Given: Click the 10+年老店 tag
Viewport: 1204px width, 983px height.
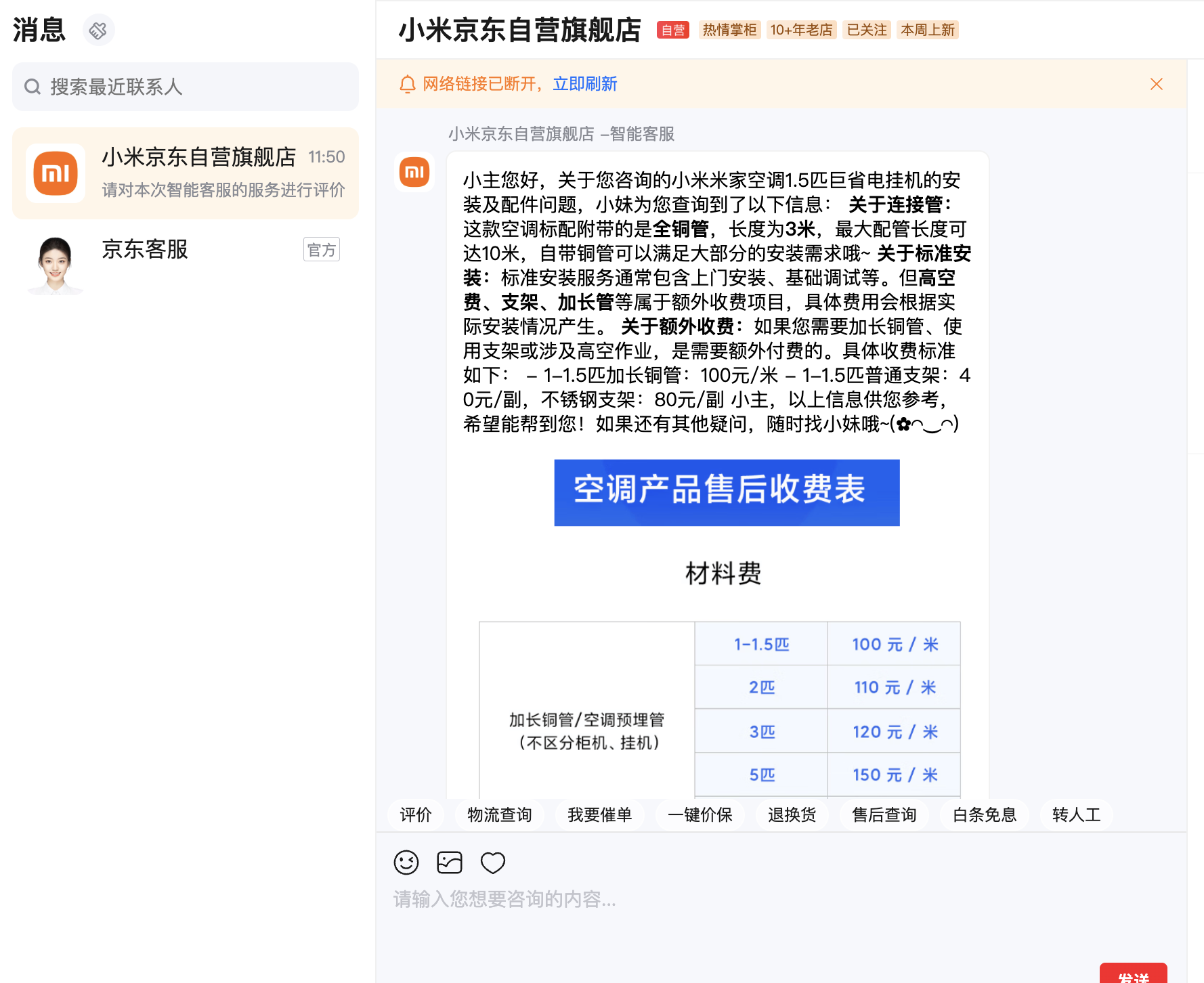Looking at the screenshot, I should pos(802,30).
